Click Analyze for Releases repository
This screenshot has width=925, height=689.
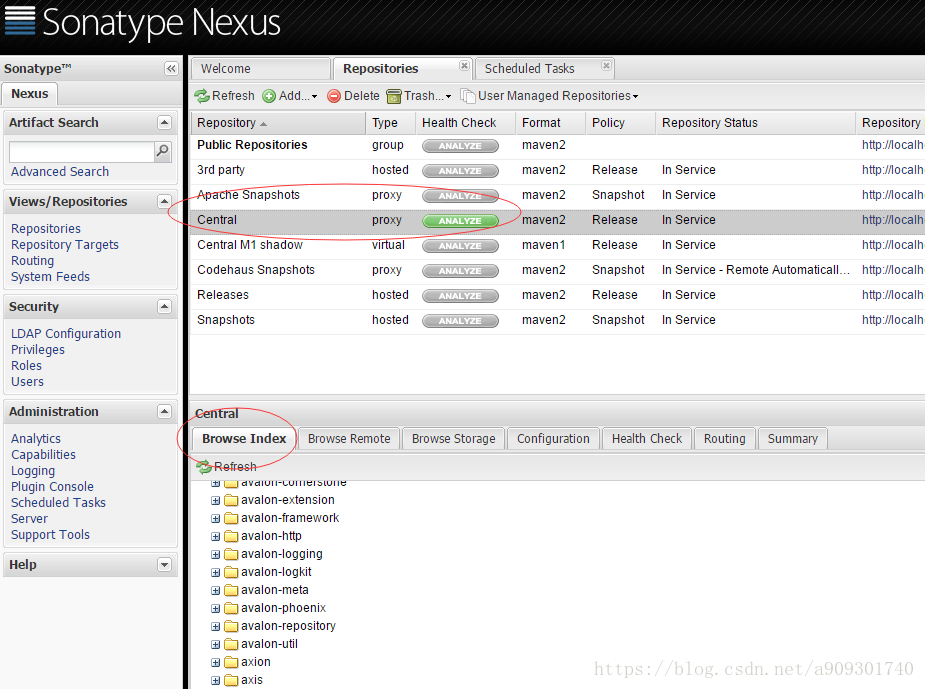[460, 296]
